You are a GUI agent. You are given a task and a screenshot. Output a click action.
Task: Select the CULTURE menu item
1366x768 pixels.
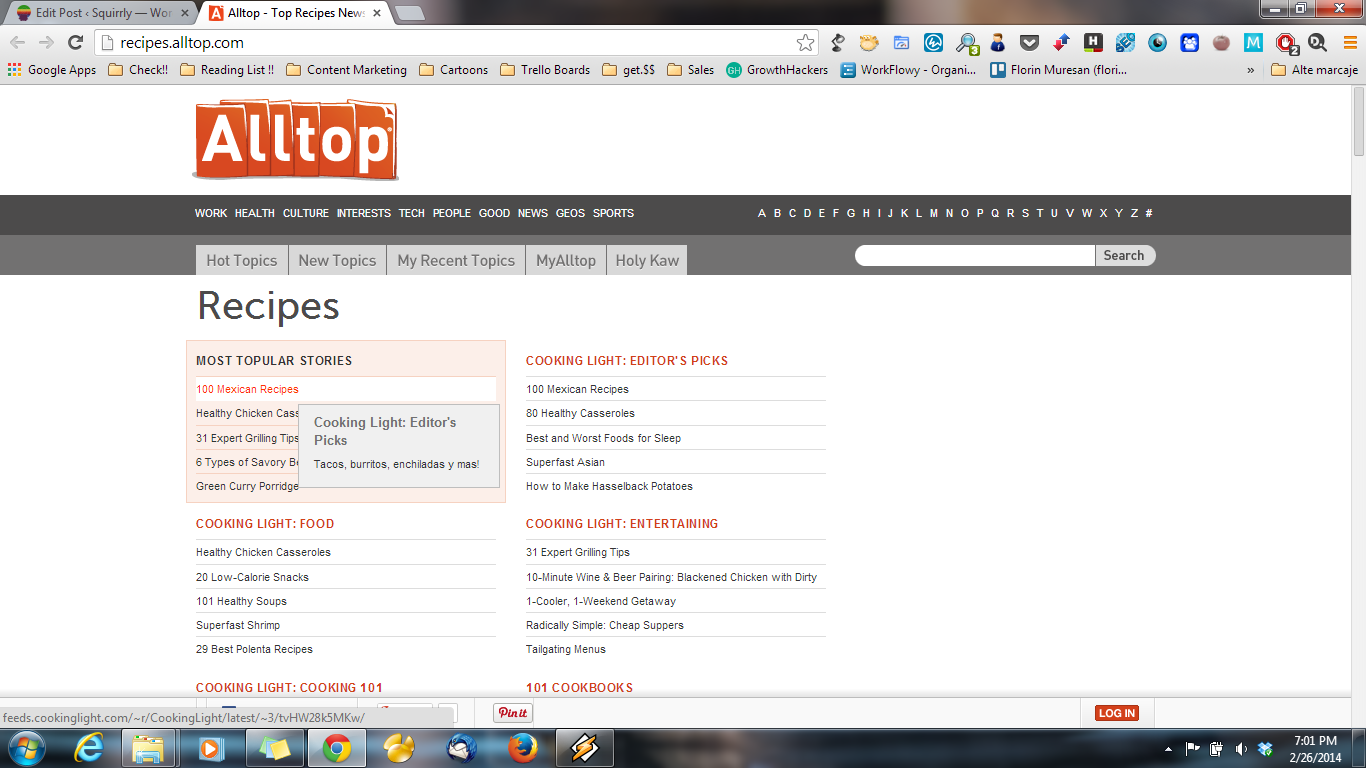305,213
